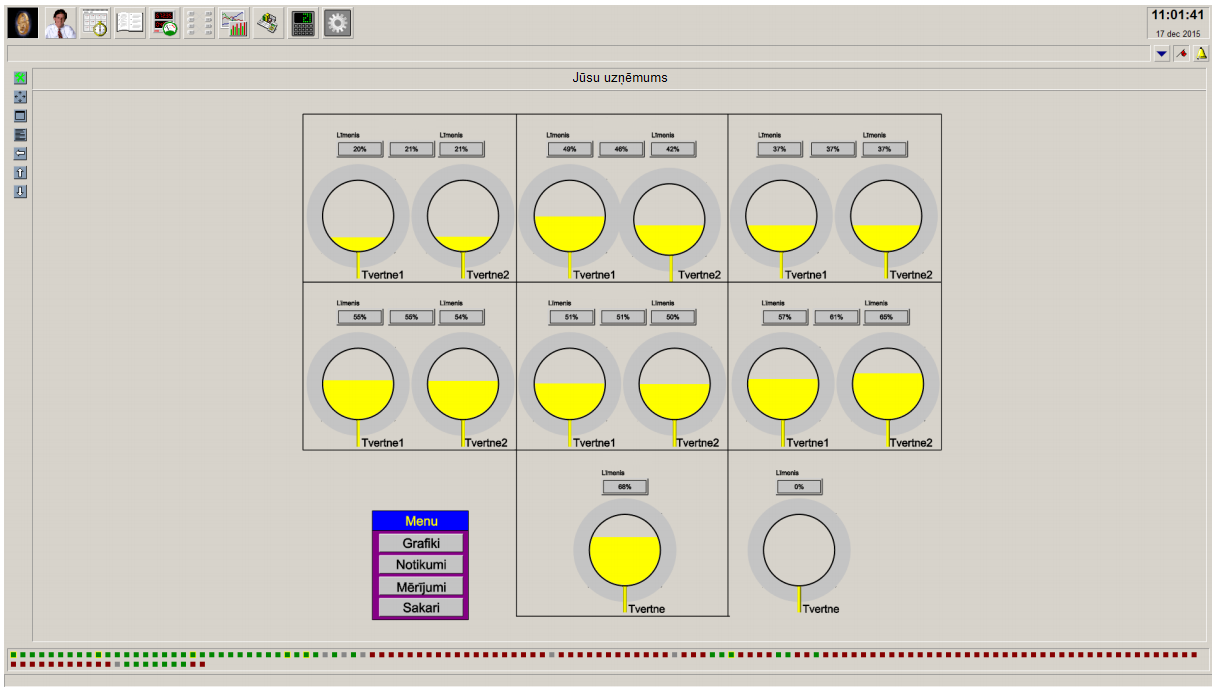
Task: Open the calculator with green display icon
Action: [x=303, y=23]
